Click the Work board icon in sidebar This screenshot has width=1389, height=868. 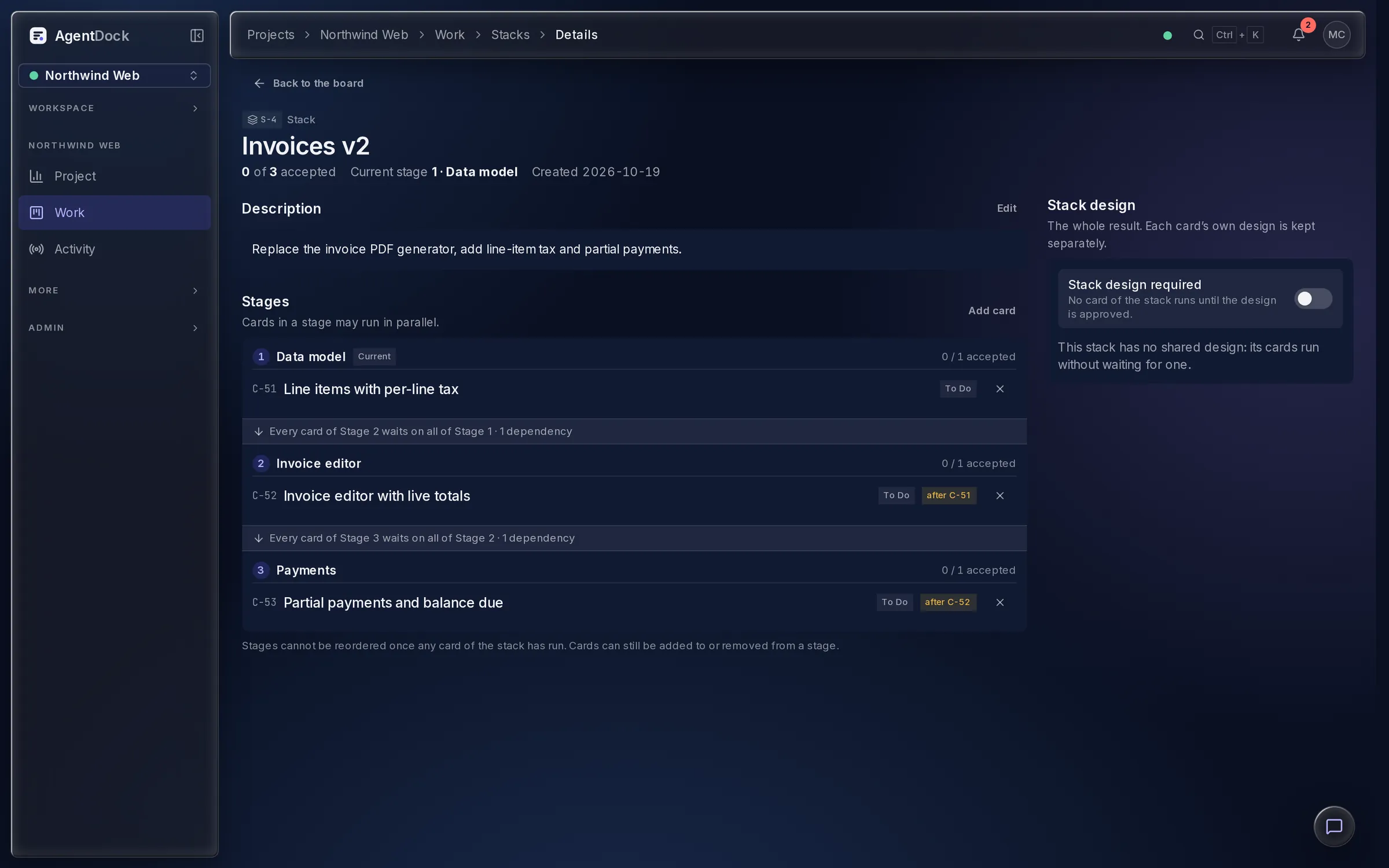tap(36, 212)
